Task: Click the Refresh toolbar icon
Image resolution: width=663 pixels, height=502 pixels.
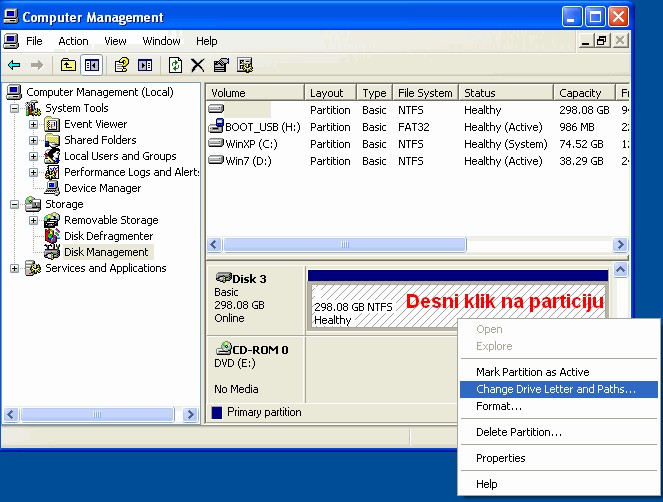Action: [x=175, y=65]
